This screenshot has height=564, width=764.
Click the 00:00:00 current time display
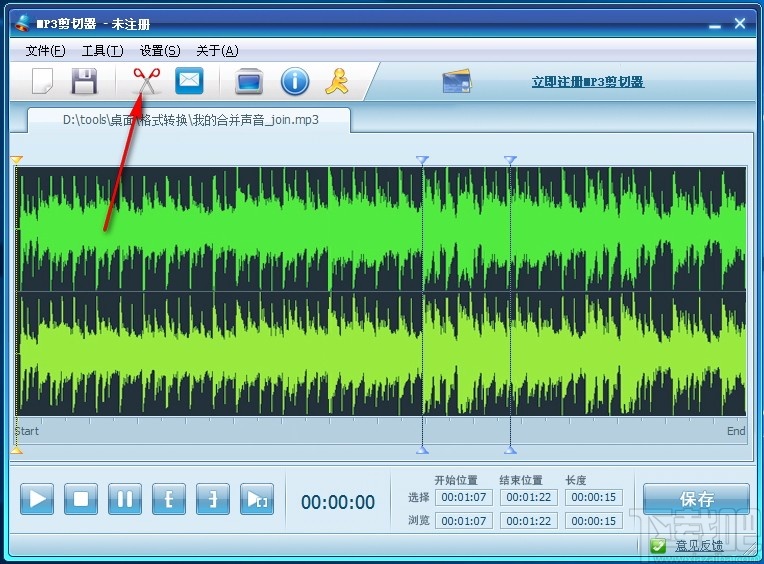coord(338,502)
